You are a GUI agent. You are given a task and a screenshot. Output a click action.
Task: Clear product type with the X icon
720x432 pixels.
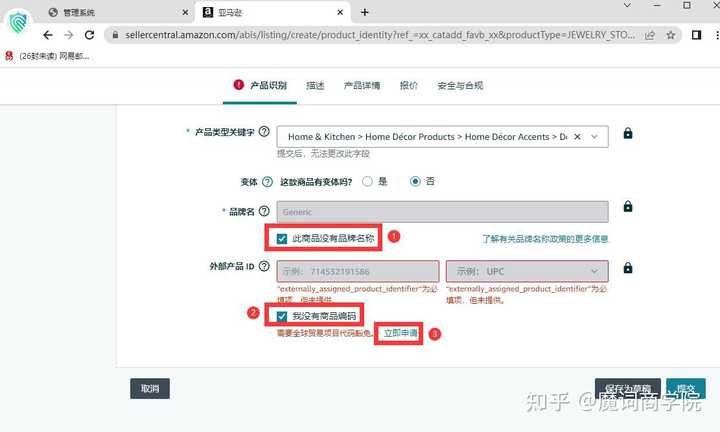pyautogui.click(x=578, y=137)
